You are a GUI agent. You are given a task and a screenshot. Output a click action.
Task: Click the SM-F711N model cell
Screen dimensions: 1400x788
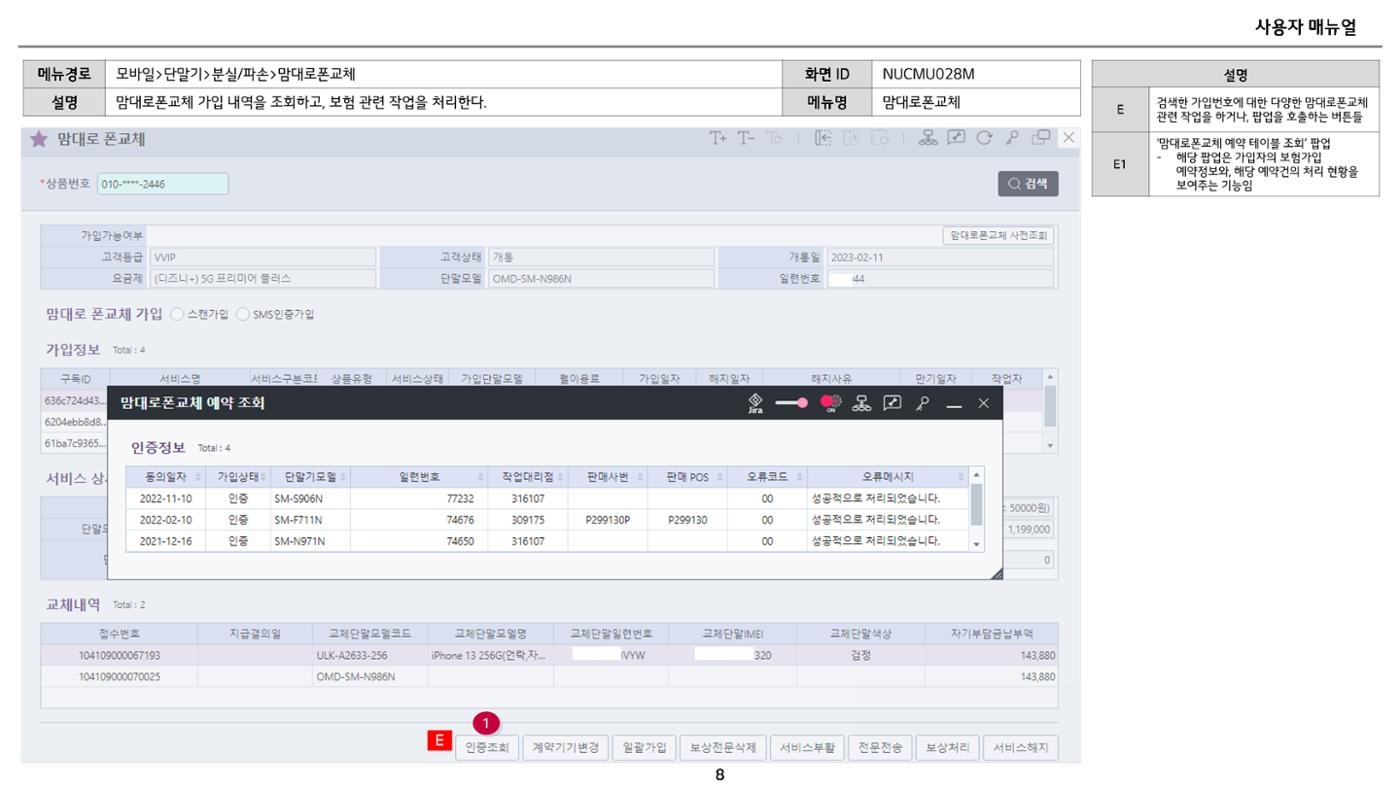(x=310, y=520)
